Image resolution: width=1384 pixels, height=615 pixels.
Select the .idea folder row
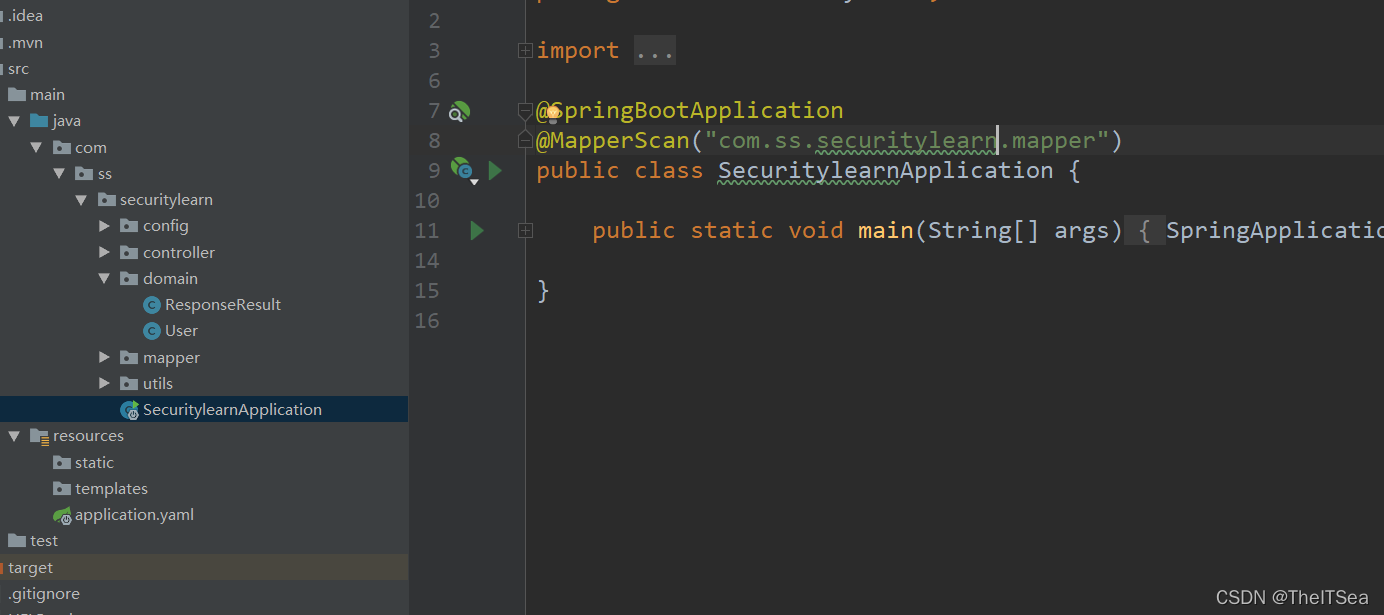204,16
